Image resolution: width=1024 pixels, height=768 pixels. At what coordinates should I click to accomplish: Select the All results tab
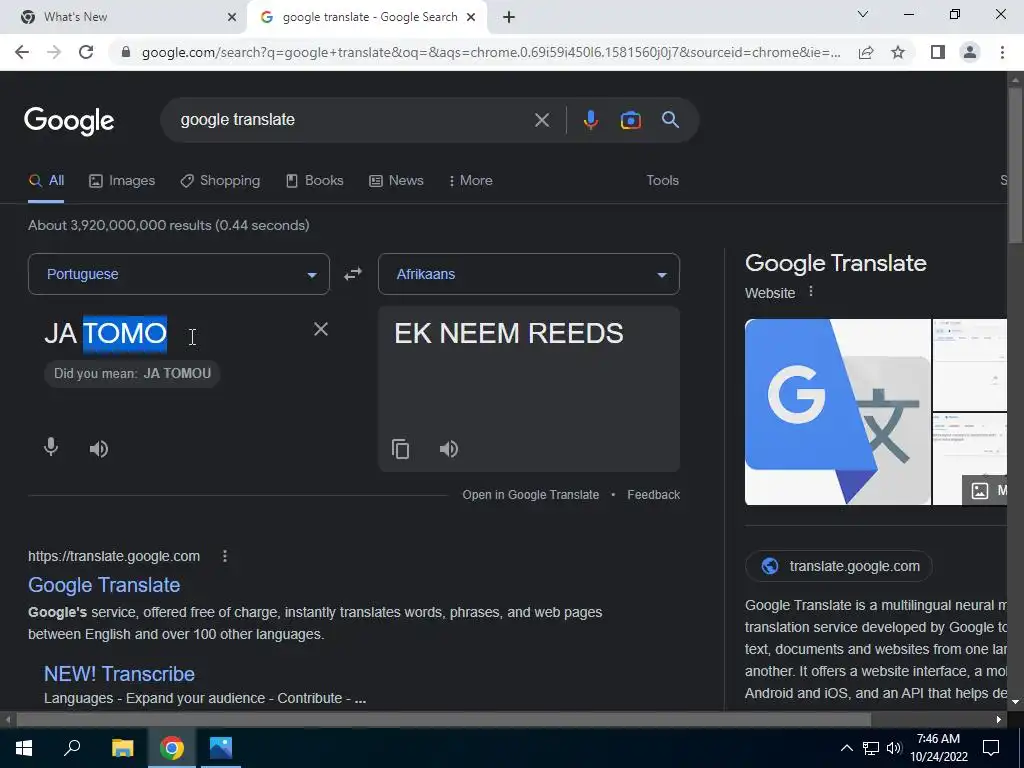coord(46,181)
